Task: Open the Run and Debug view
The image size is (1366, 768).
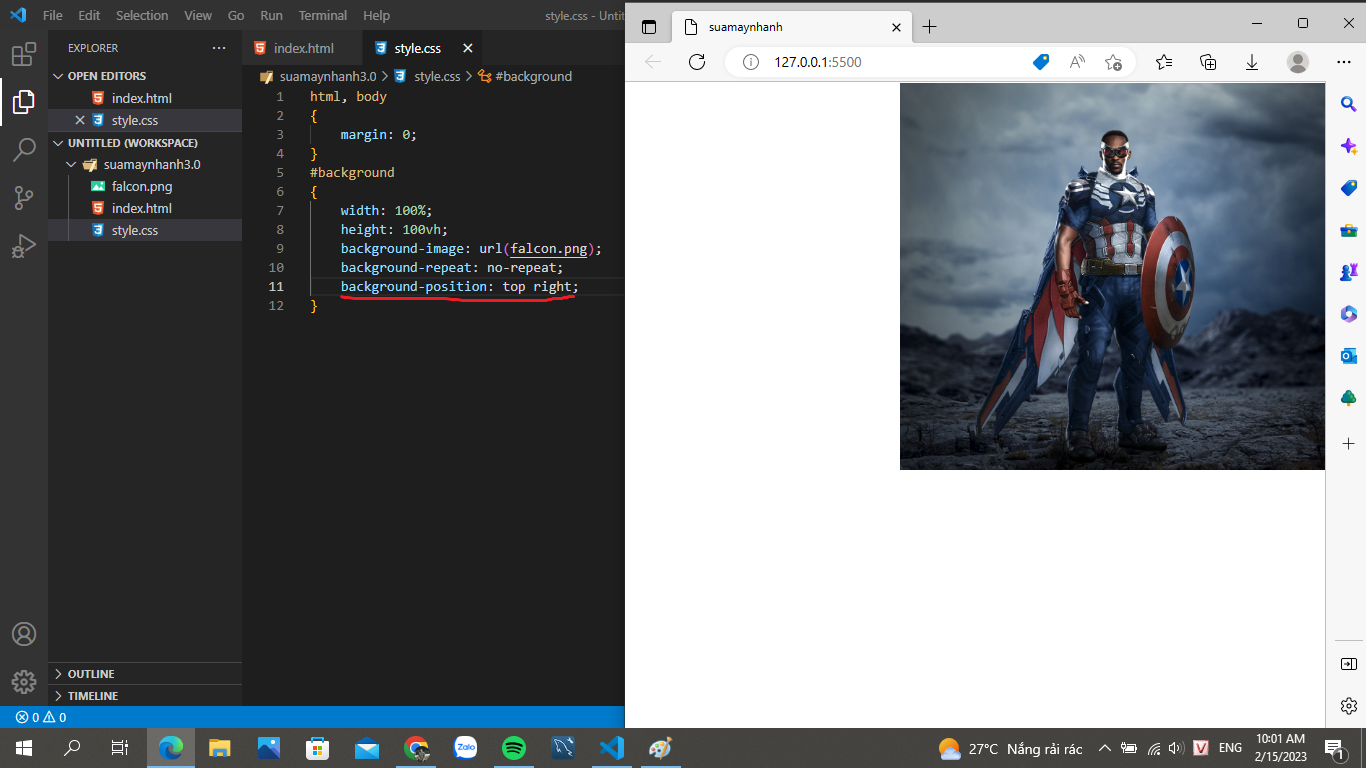Action: coord(24,246)
